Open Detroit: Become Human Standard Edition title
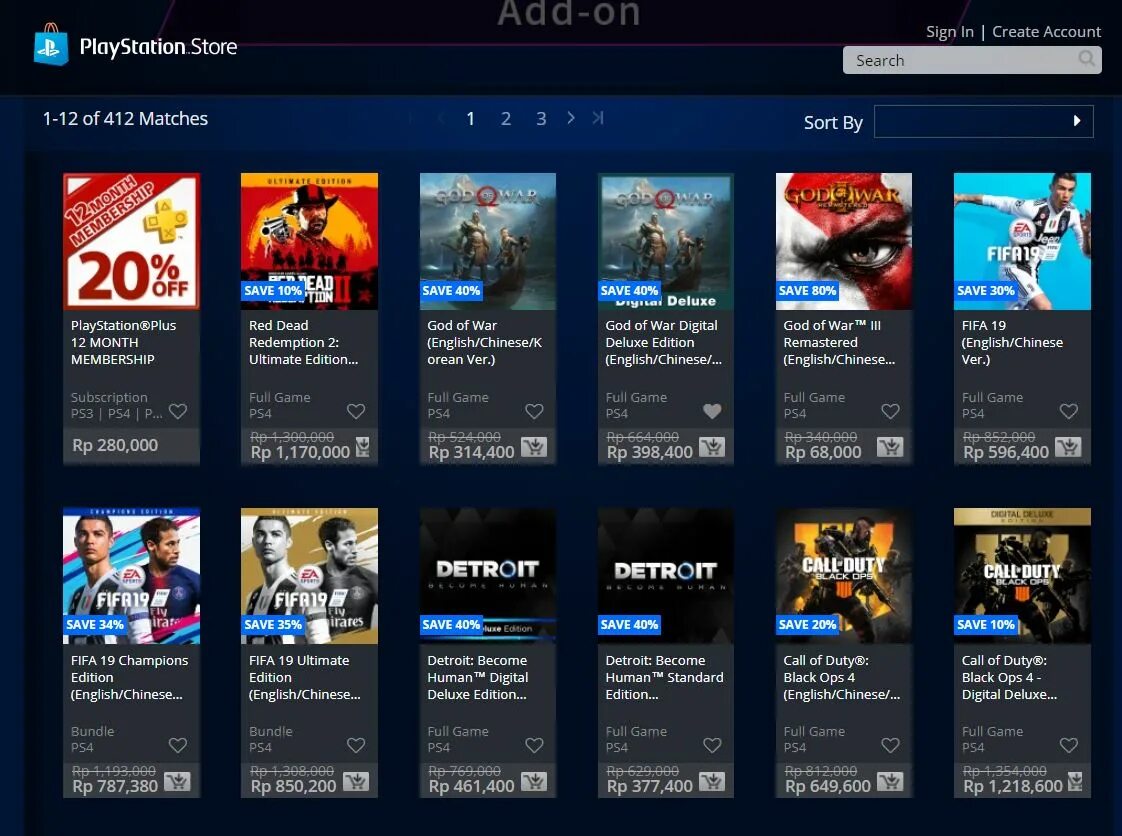This screenshot has width=1122, height=836. coord(664,677)
